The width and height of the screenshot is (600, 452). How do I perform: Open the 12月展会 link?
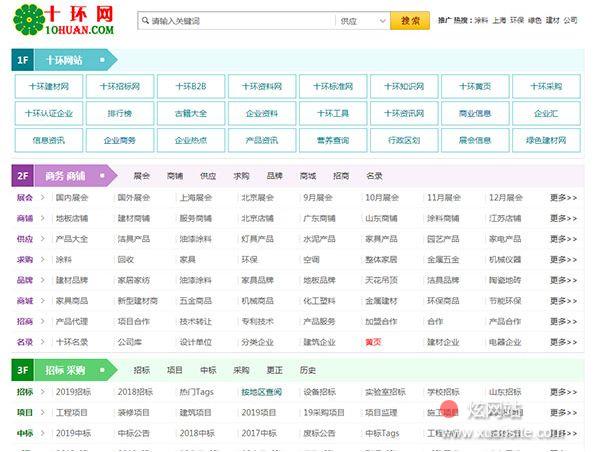tap(505, 197)
